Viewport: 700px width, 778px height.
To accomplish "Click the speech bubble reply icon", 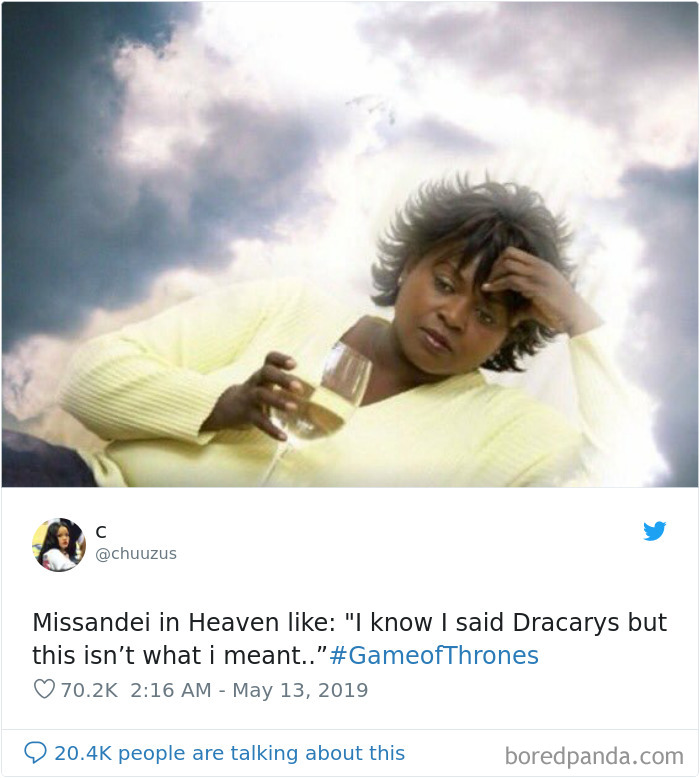I will [x=35, y=753].
